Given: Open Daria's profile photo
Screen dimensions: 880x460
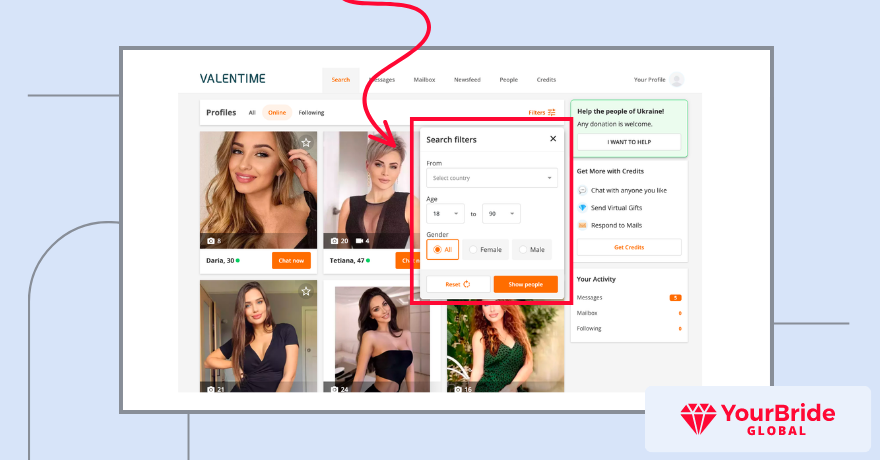Looking at the screenshot, I should [x=258, y=190].
